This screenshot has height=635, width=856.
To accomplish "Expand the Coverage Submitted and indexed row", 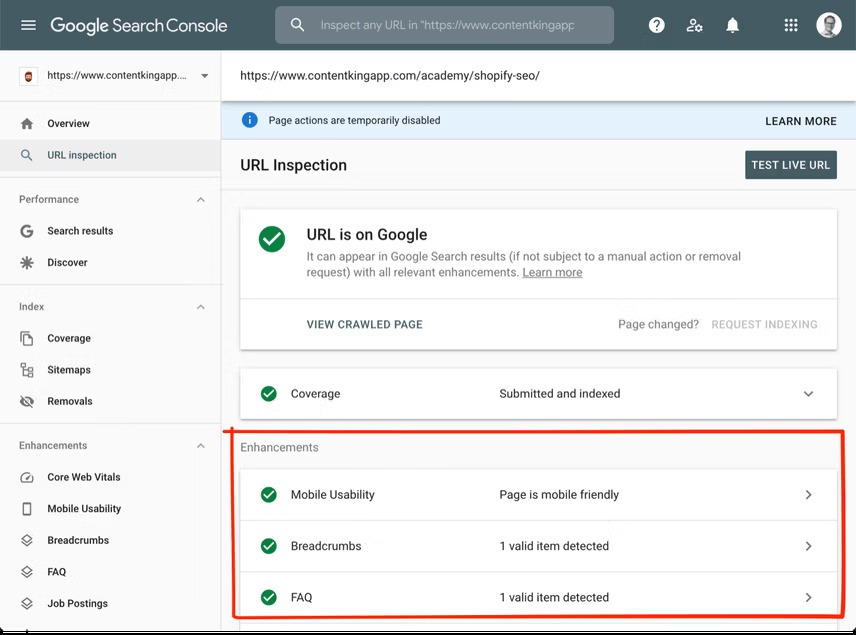I will click(x=808, y=394).
